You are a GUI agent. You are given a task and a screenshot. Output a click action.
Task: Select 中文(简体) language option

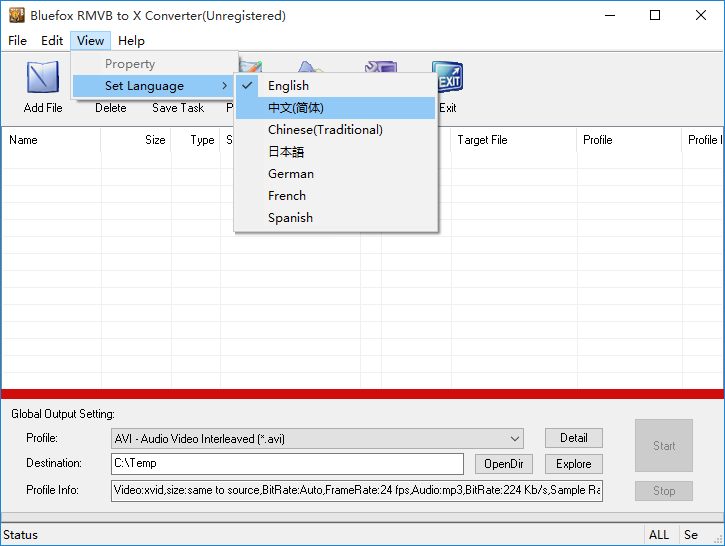tap(336, 108)
